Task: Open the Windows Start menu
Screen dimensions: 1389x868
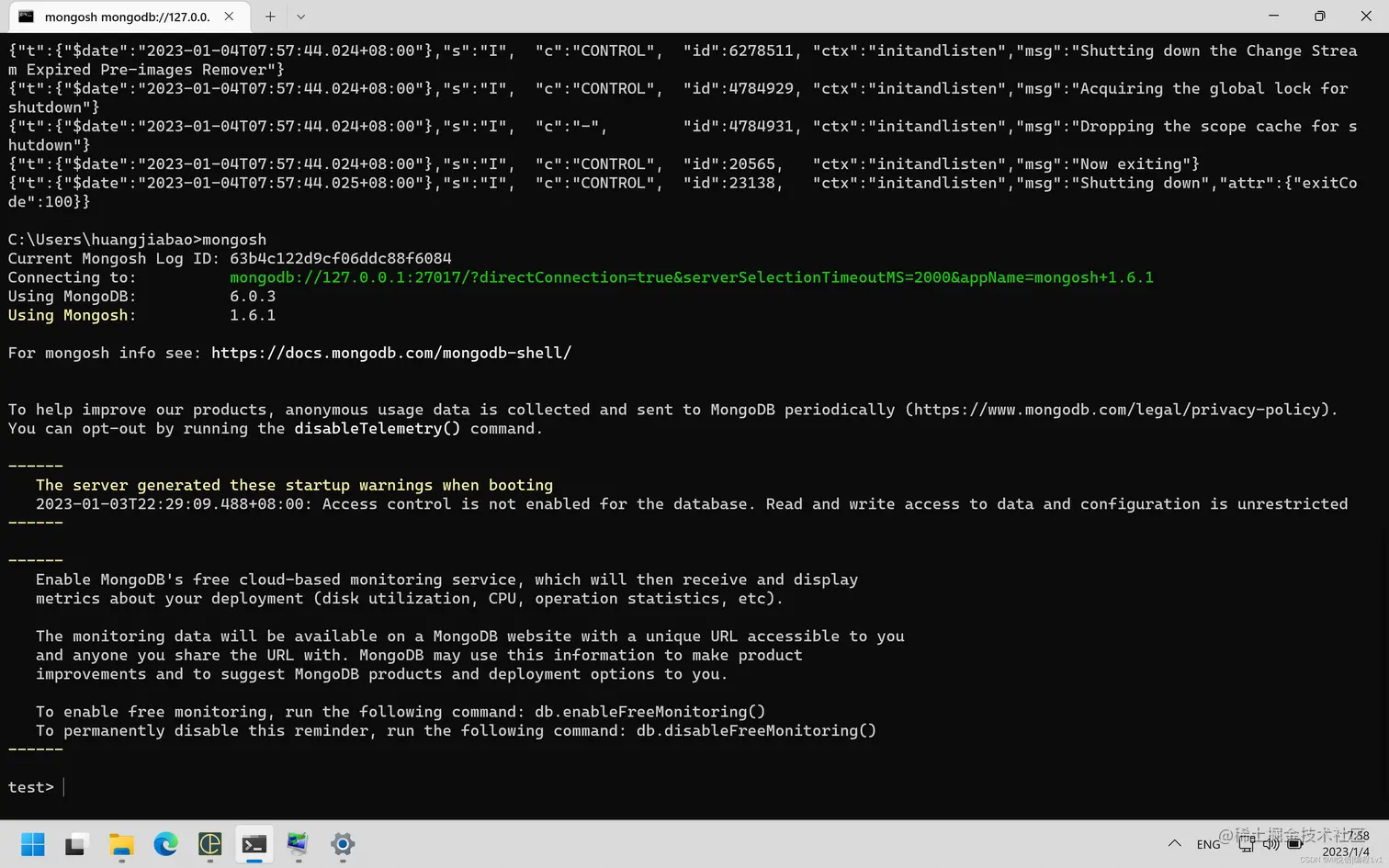Action: (x=33, y=844)
